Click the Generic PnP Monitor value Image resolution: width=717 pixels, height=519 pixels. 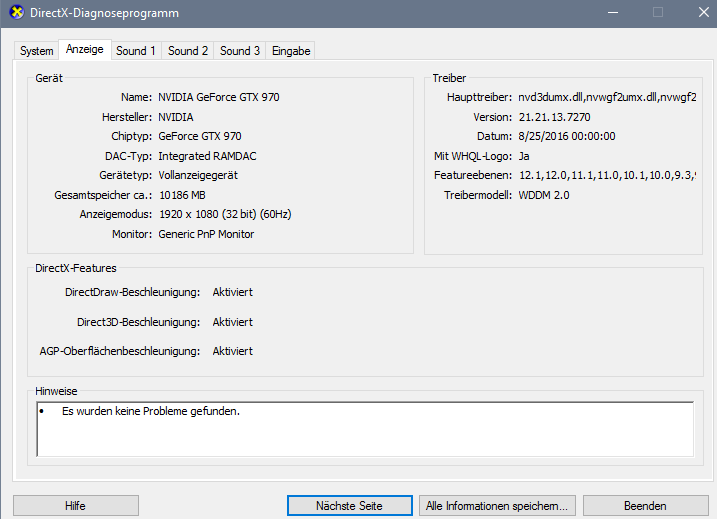tap(206, 234)
